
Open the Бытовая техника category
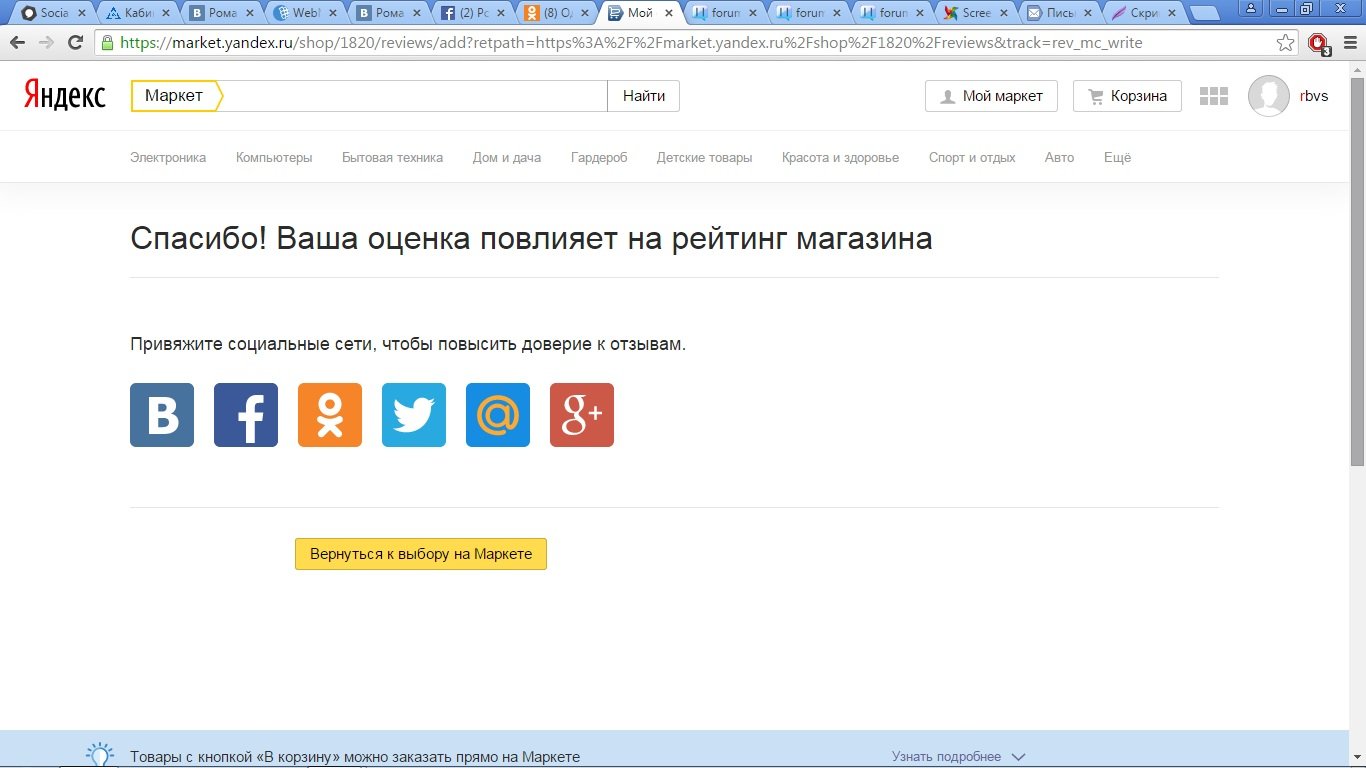tap(392, 157)
